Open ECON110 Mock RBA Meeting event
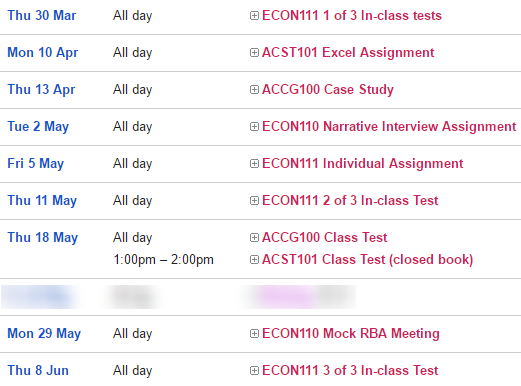This screenshot has height=386, width=521. click(351, 334)
